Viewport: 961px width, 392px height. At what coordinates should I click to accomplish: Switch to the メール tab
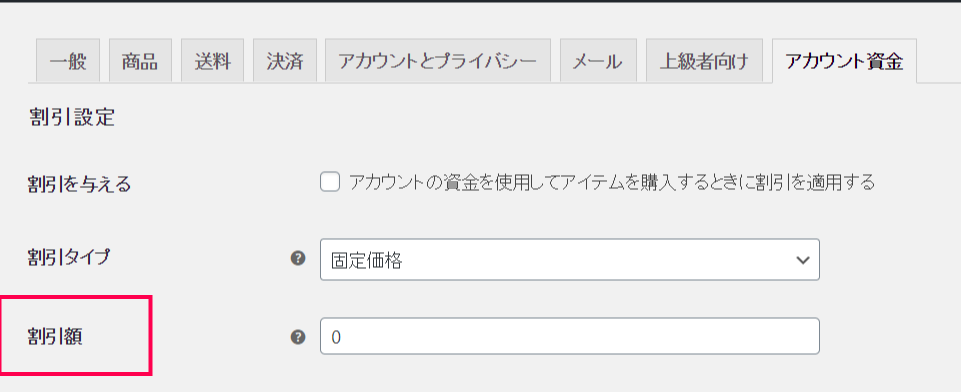(598, 61)
